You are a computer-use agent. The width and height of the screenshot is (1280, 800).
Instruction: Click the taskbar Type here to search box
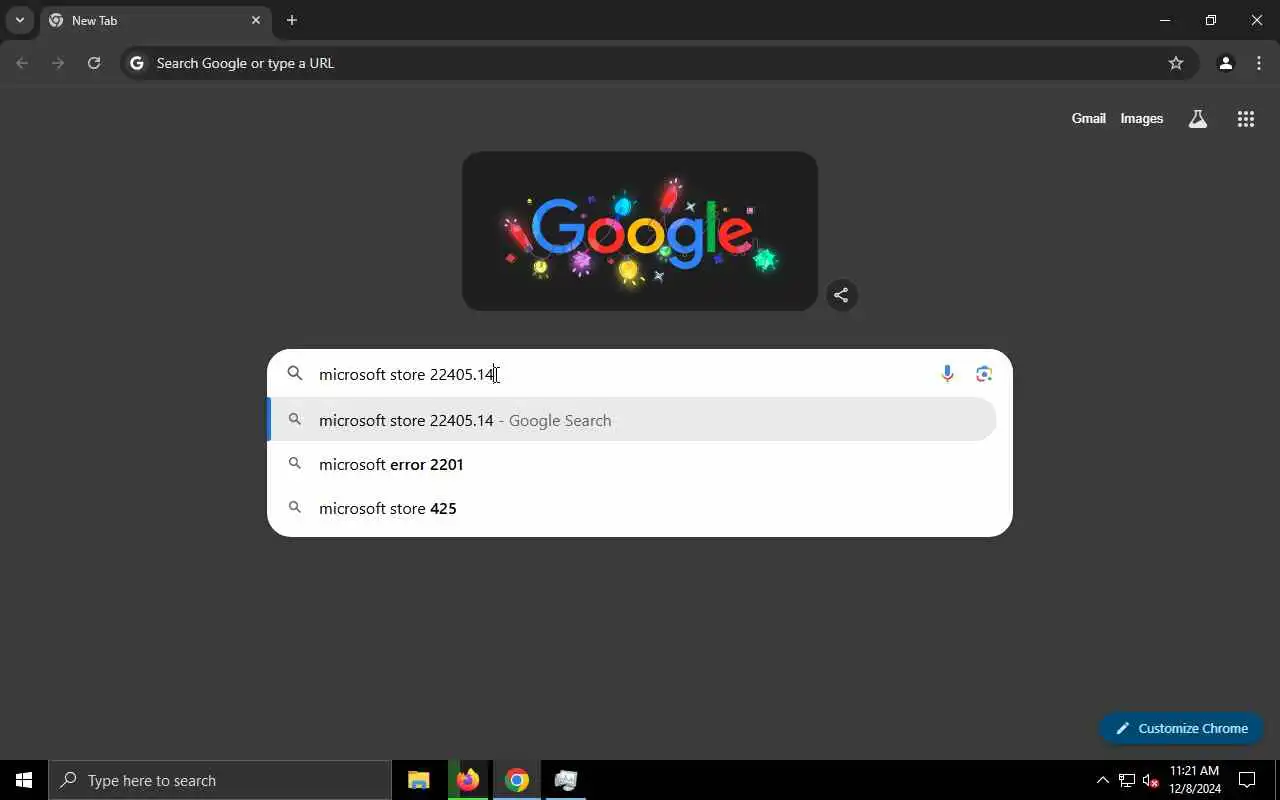[220, 780]
